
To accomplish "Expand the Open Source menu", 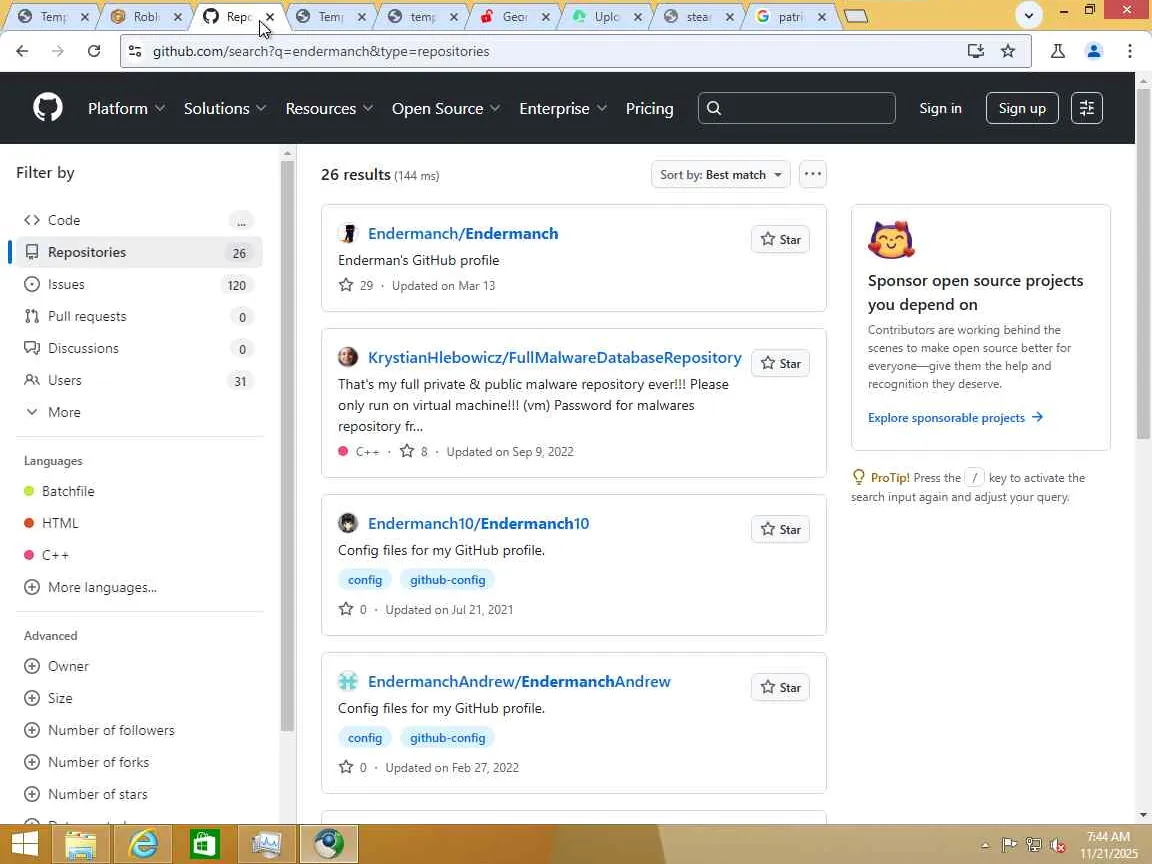I will (446, 108).
